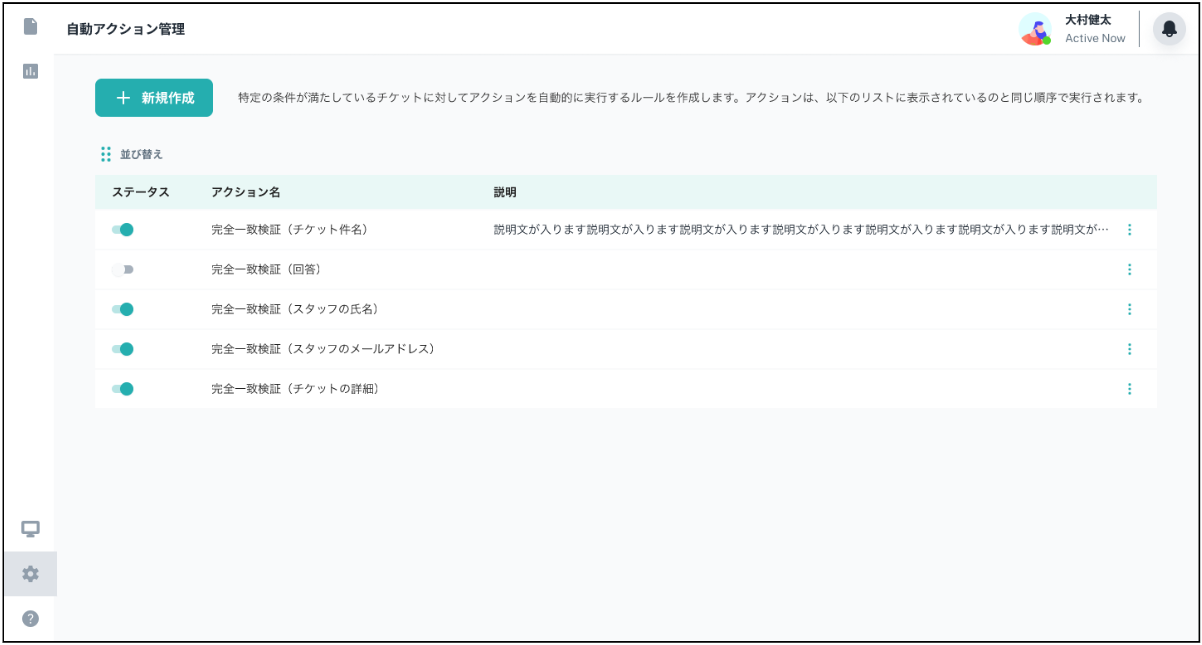Click user name 大村健太

pyautogui.click(x=1088, y=20)
